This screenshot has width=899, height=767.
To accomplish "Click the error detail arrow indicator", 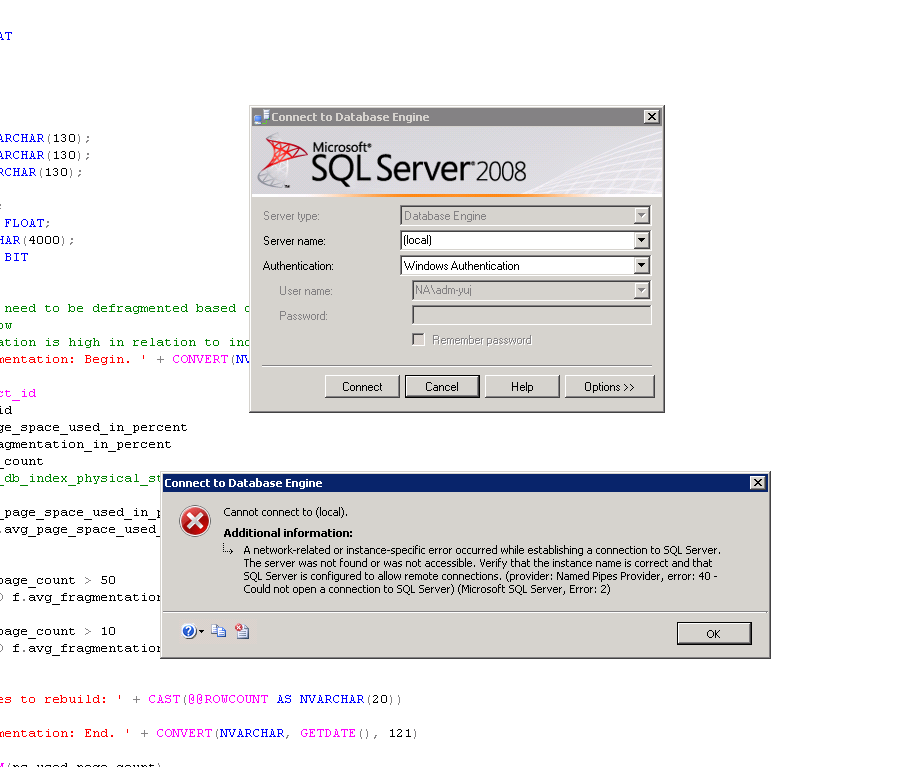I will point(228,549).
